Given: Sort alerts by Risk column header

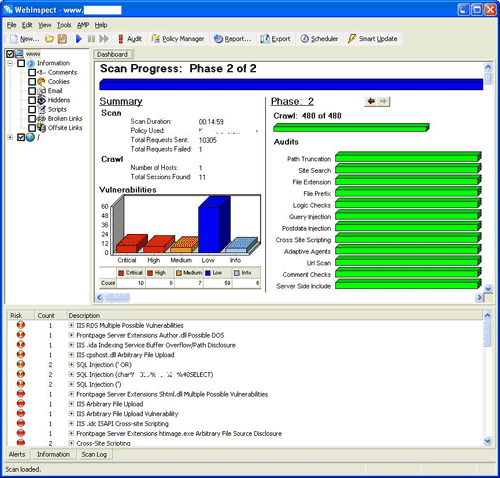Looking at the screenshot, I should coord(21,315).
